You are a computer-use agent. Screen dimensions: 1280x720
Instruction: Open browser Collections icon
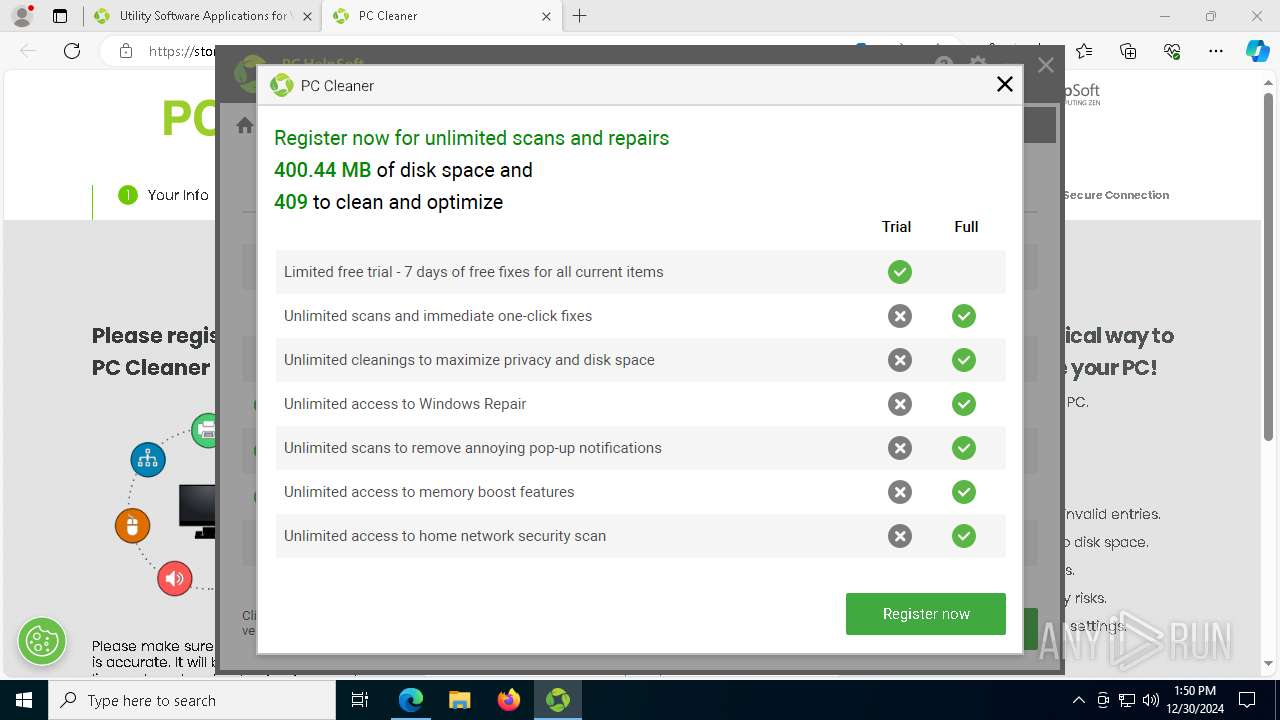click(x=1128, y=51)
